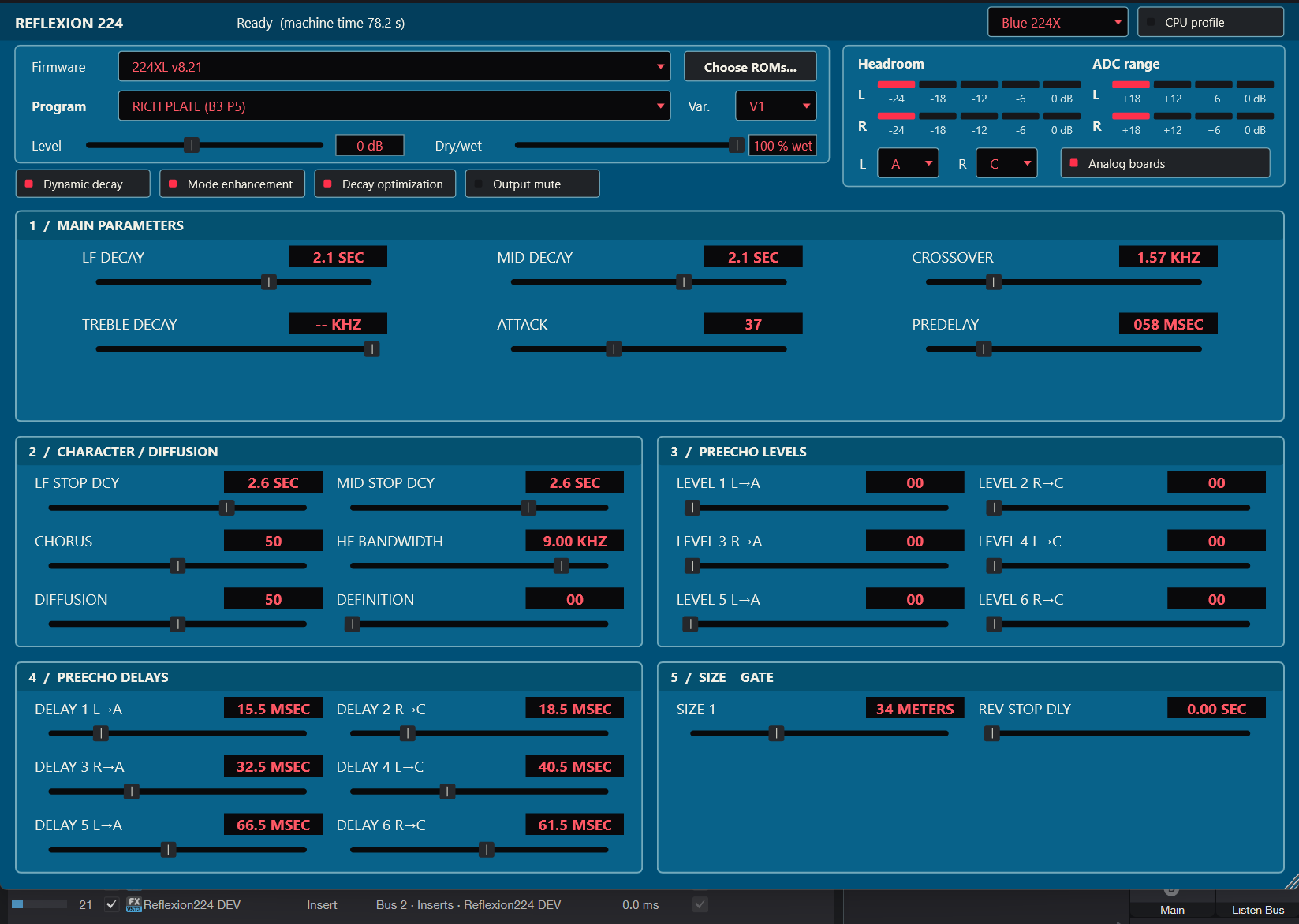Open the Firmware 224XL v8.21 dropdown
This screenshot has width=1299, height=924.
click(394, 67)
